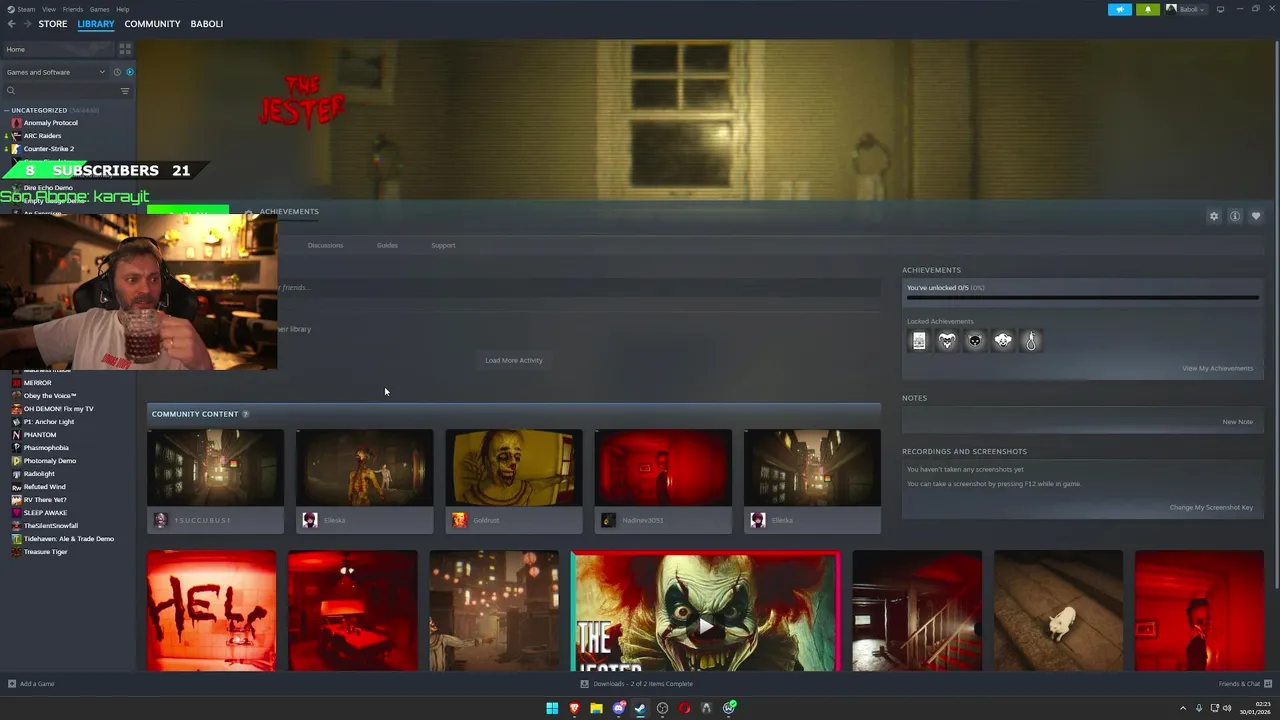This screenshot has height=720, width=1280.
Task: Select Phasmophobia in library list
Action: (46, 448)
